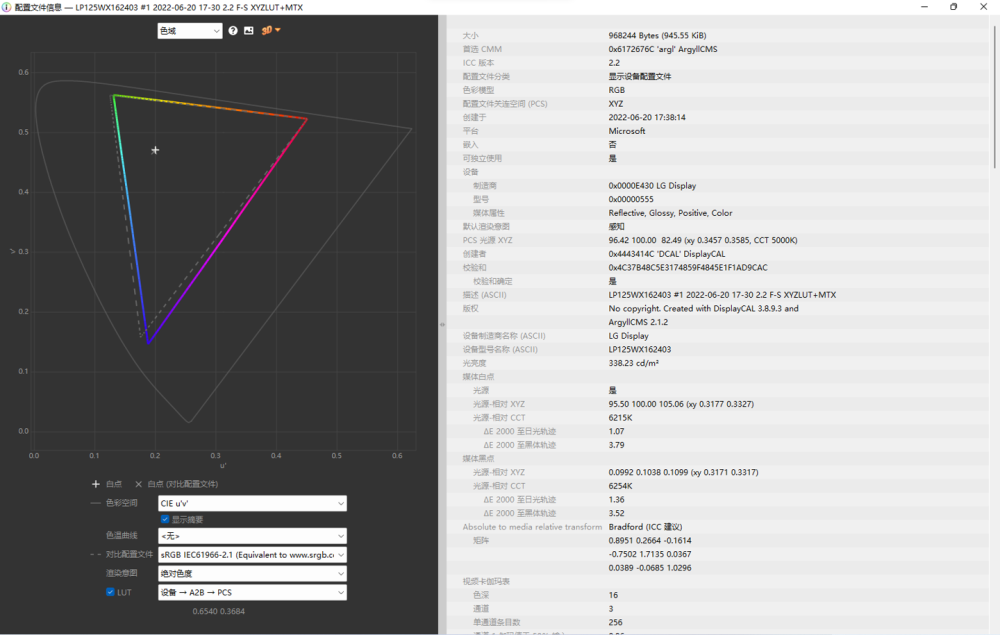Click the red vertex of the gamut triangle
Image resolution: width=1000 pixels, height=635 pixels.
[x=307, y=119]
